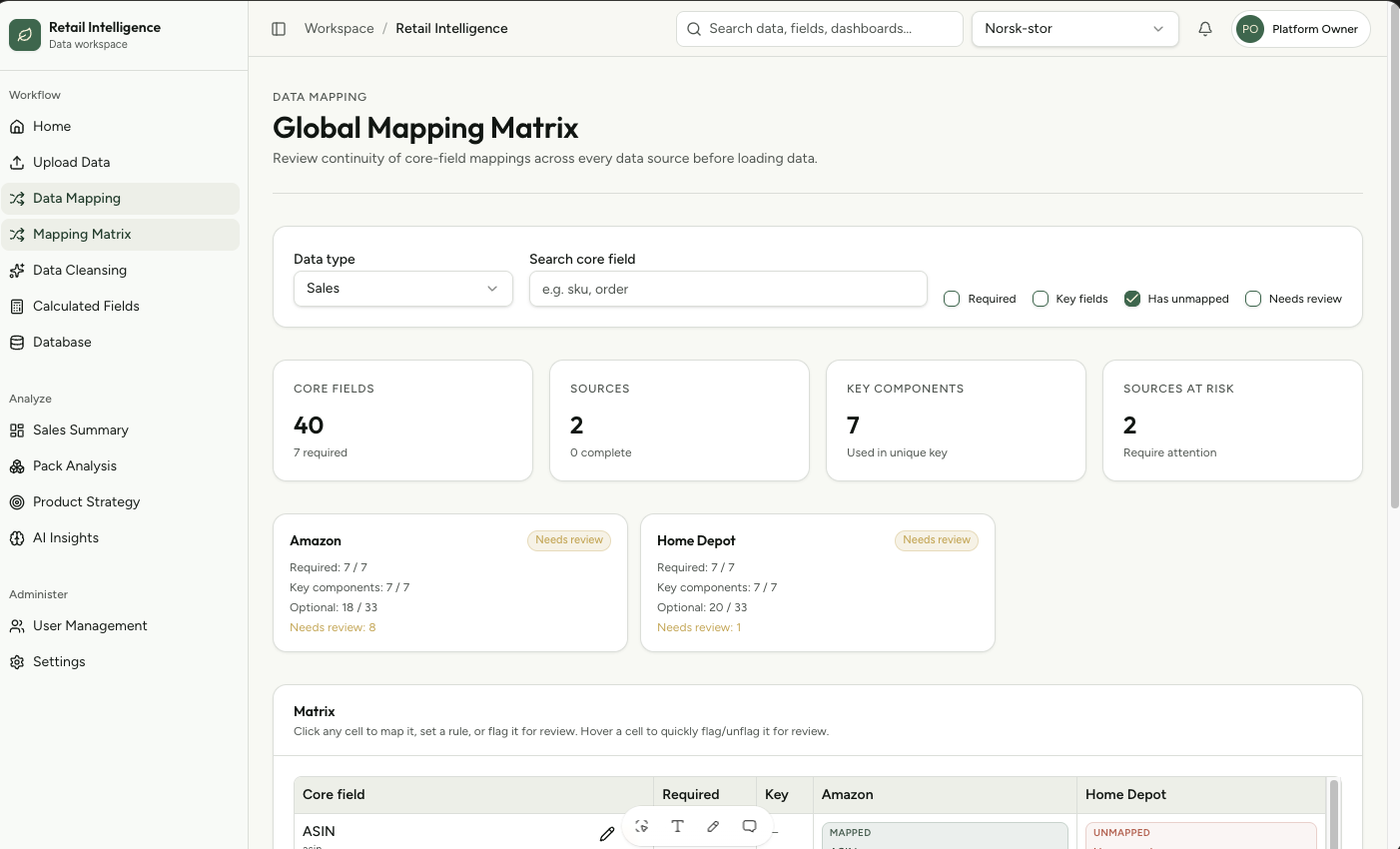
Task: Click the Data Mapping shuffle icon
Action: 17,199
